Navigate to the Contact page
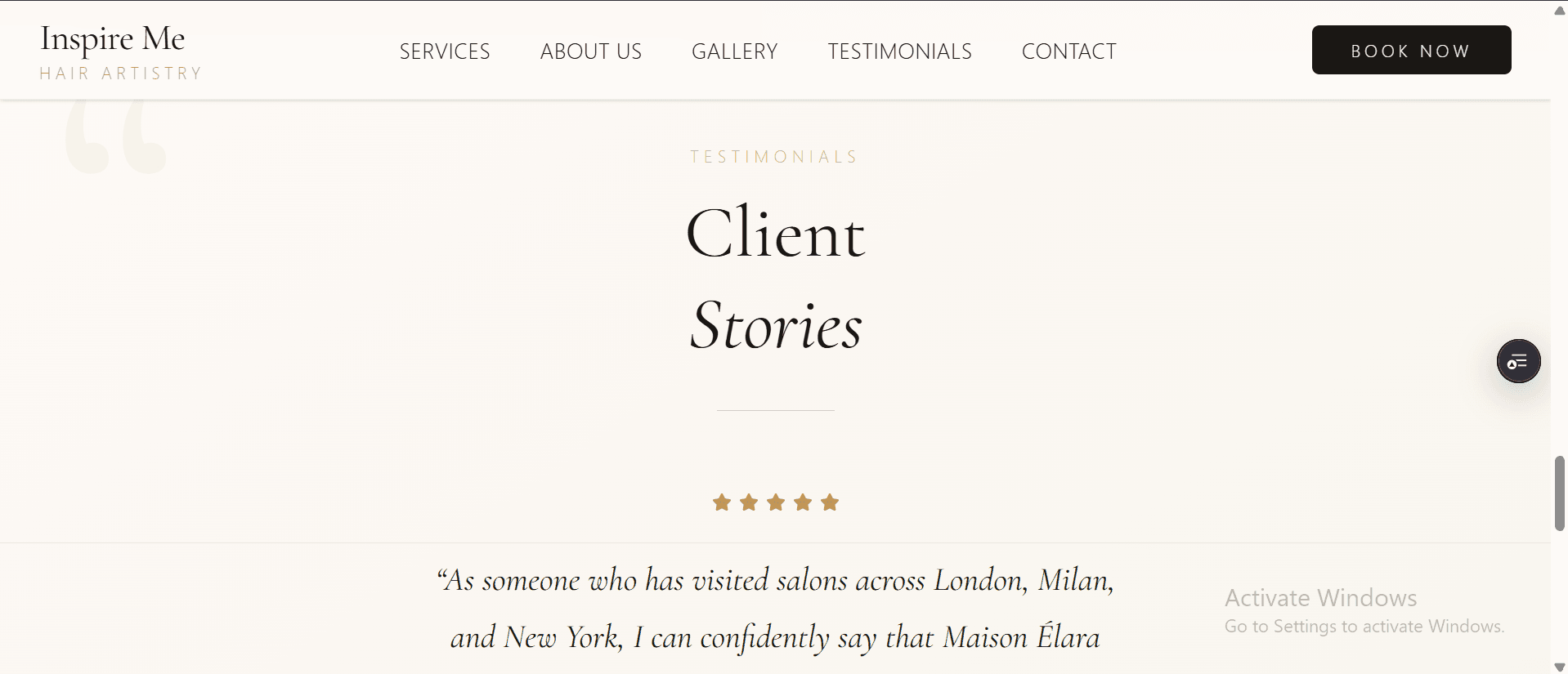The width and height of the screenshot is (1568, 674). (1069, 51)
